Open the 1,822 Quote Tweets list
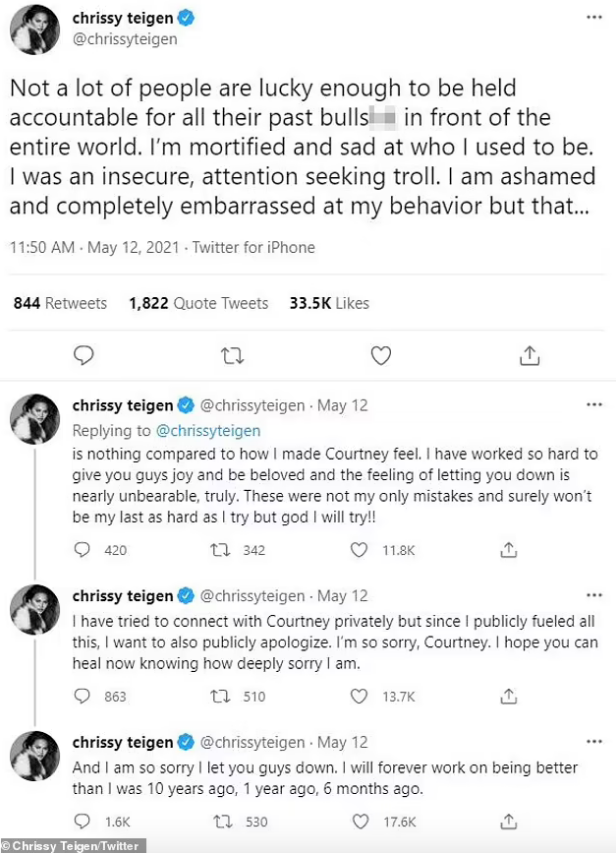The image size is (616, 853). coord(198,303)
